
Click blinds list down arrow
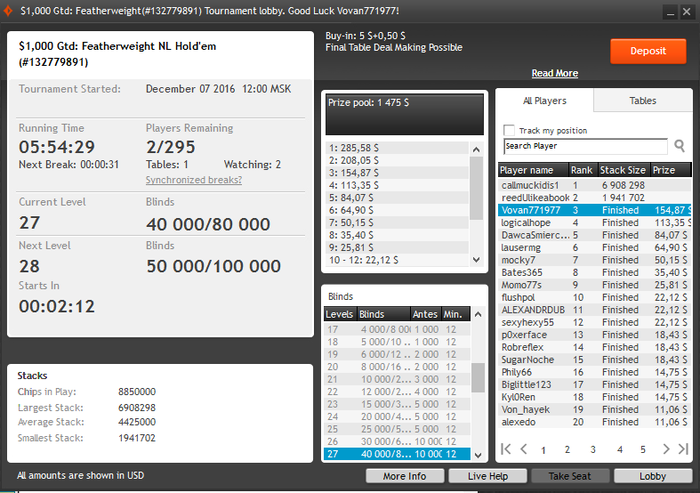tap(478, 455)
